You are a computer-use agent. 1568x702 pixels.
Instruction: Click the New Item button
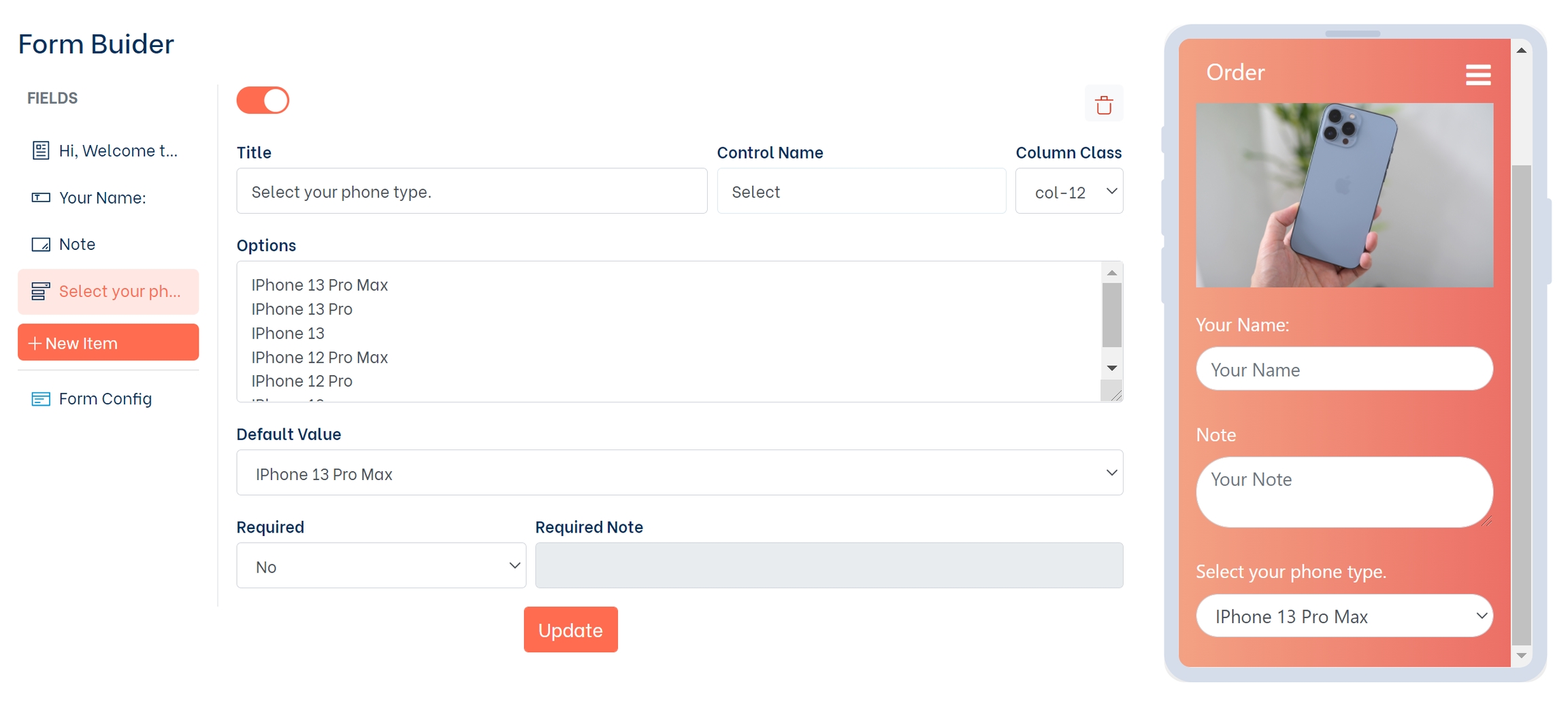point(108,342)
